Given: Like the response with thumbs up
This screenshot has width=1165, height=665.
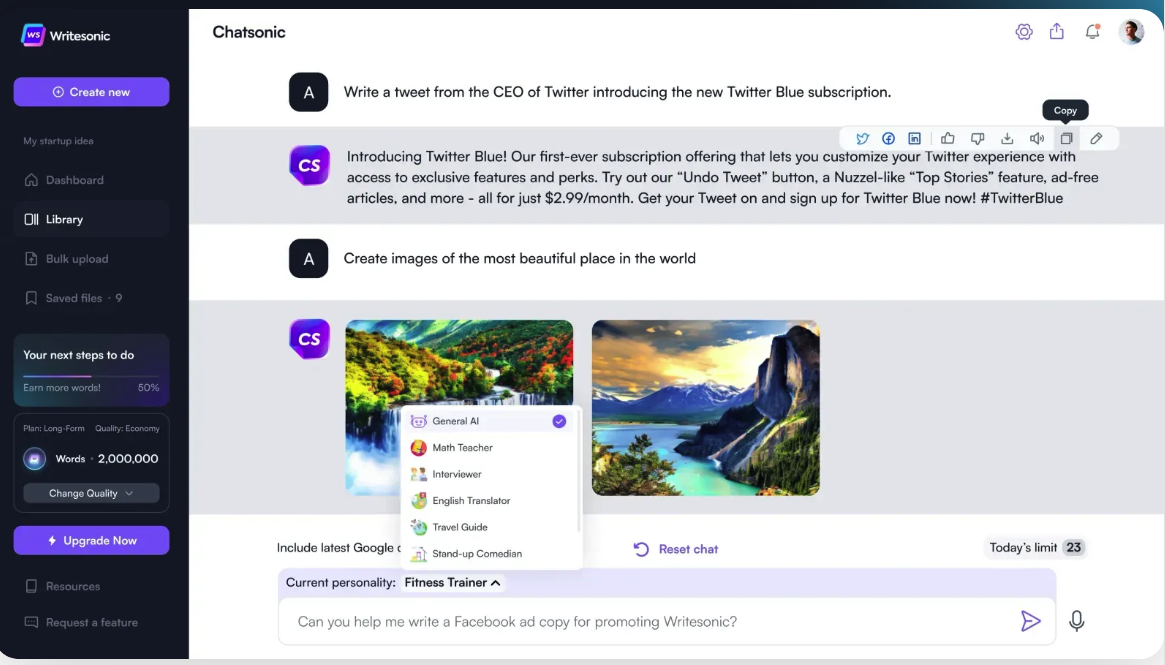Looking at the screenshot, I should pyautogui.click(x=947, y=138).
